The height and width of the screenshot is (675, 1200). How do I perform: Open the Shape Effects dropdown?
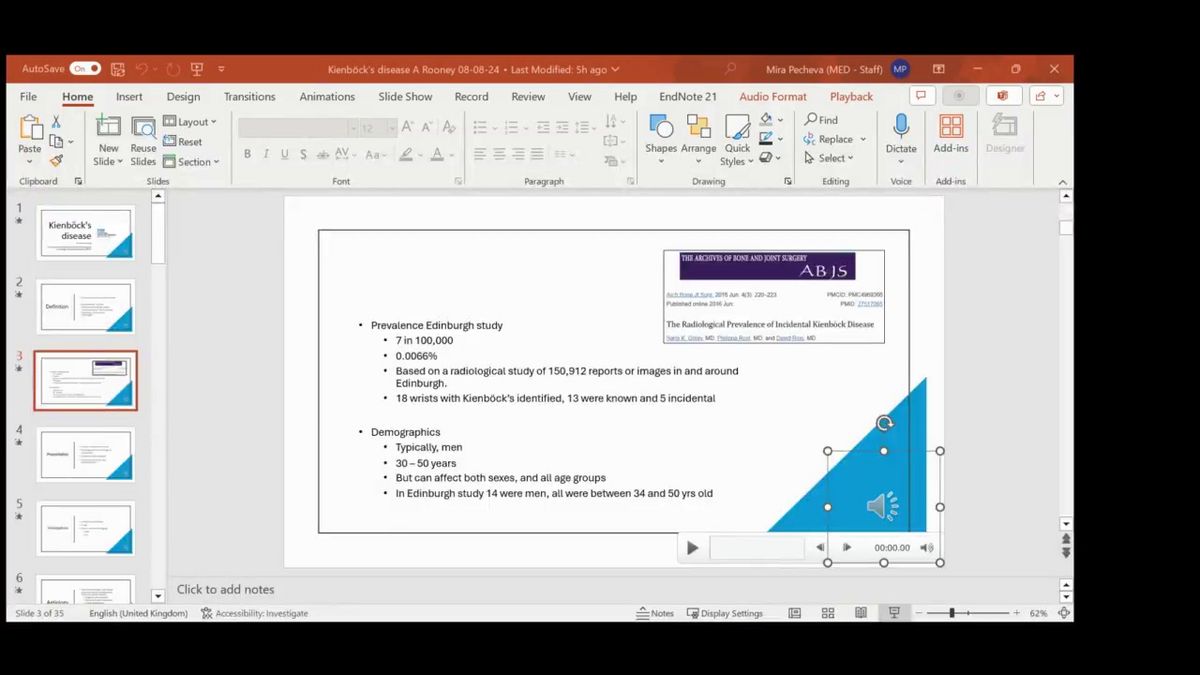click(x=770, y=158)
